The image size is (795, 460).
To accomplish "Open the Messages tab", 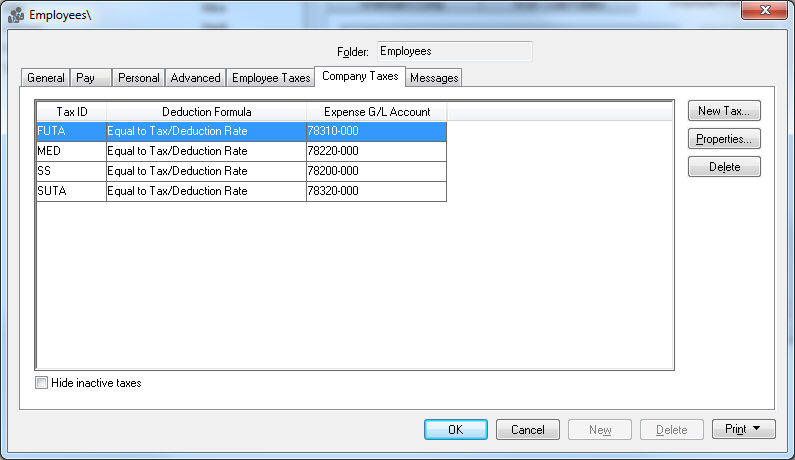I will click(434, 78).
